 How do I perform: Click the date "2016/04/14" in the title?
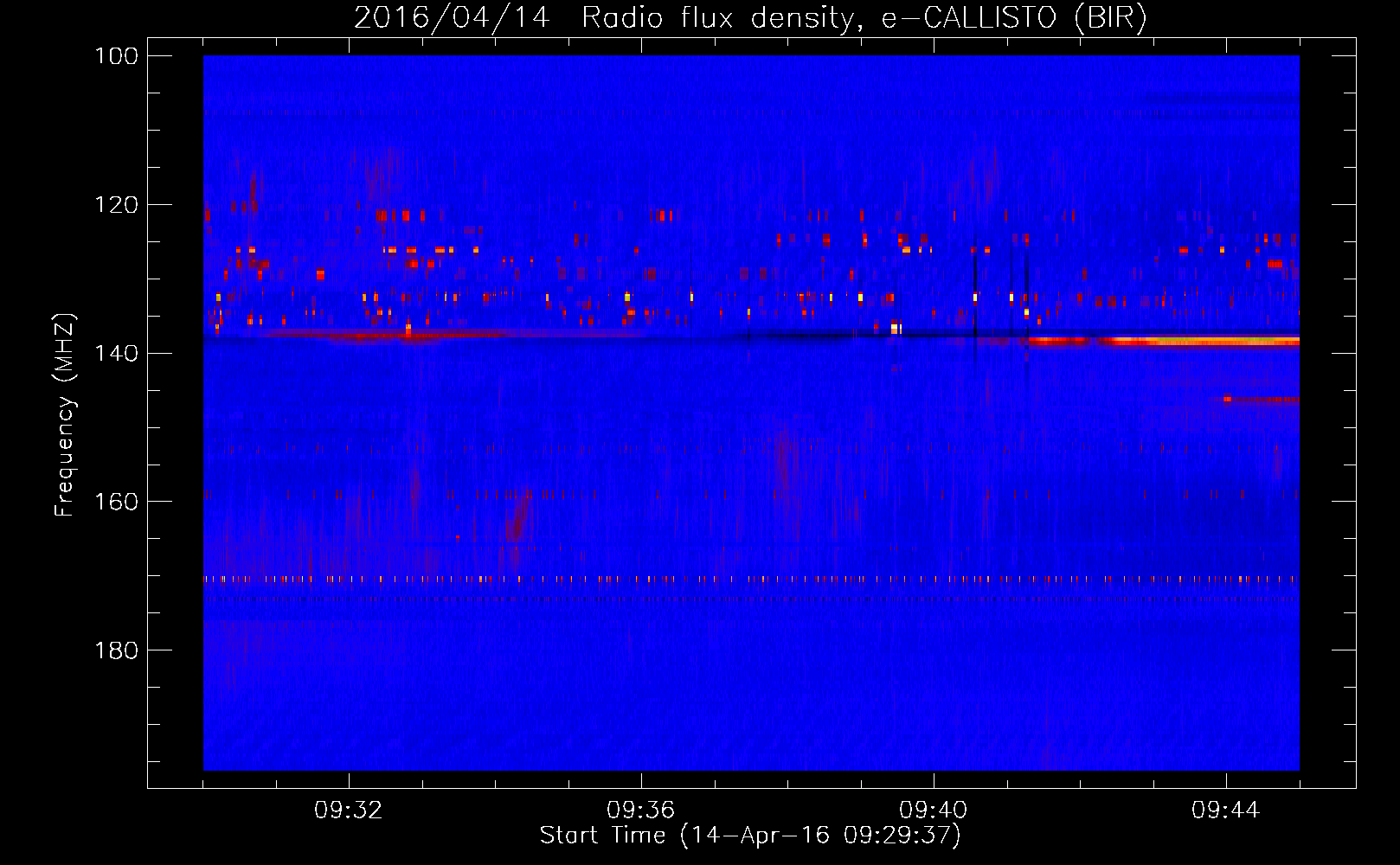click(x=452, y=17)
